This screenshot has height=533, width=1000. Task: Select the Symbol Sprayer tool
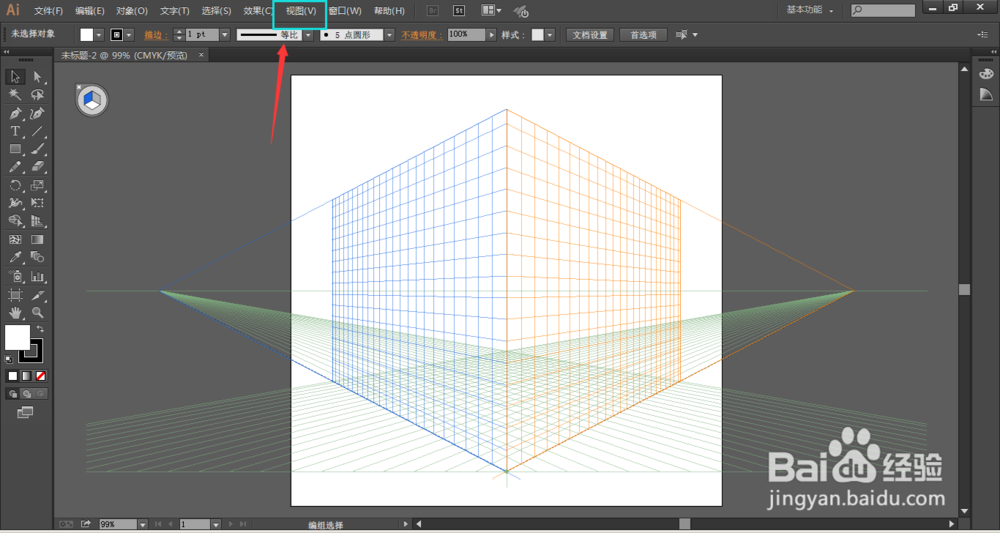coord(15,277)
